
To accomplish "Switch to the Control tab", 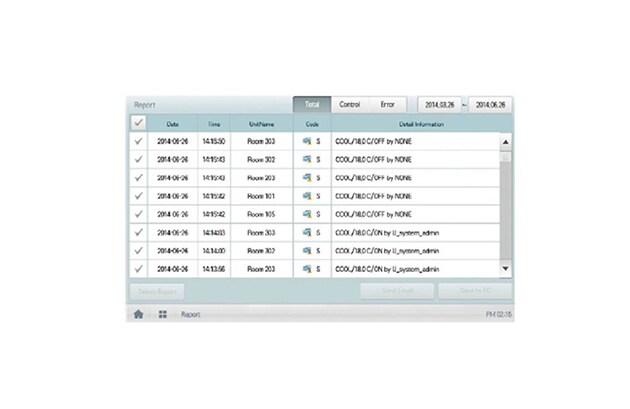I will [x=350, y=104].
